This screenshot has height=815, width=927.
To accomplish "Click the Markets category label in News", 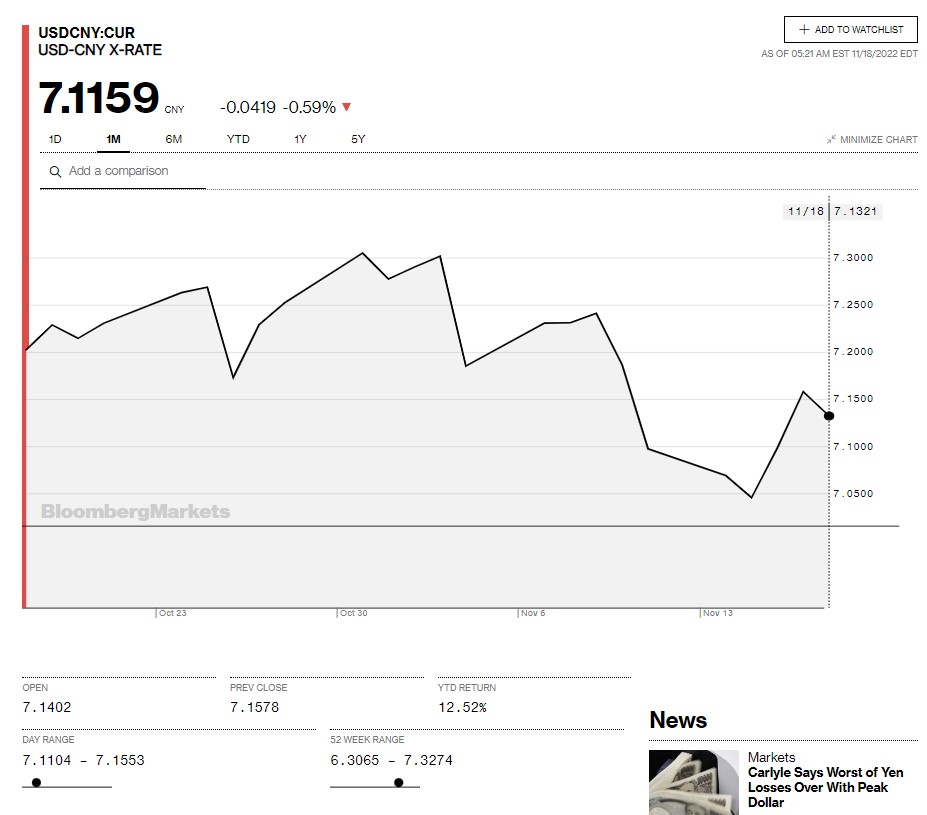I will 771,757.
